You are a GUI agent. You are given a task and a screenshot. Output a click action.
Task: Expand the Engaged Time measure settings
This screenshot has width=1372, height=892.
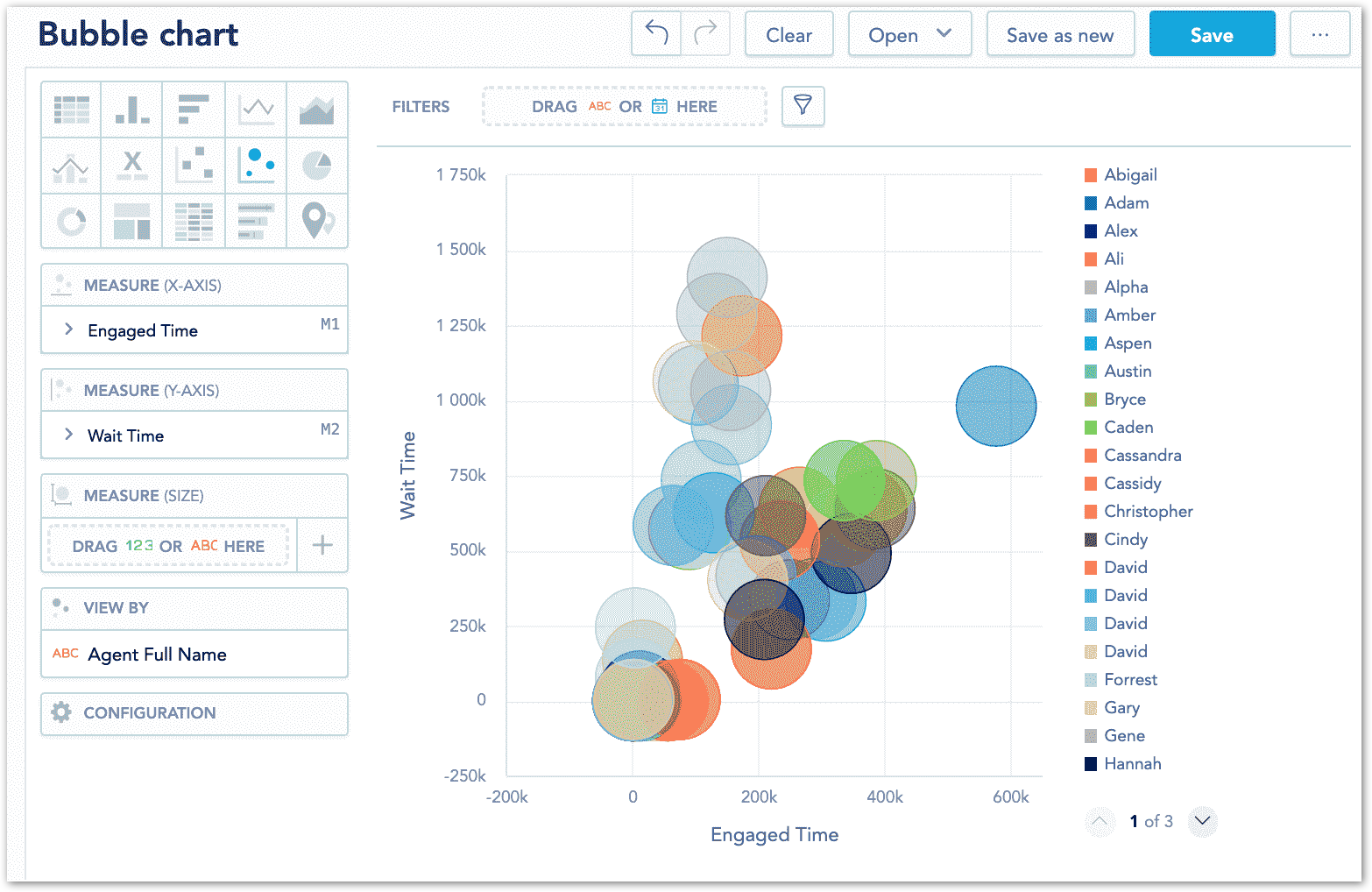click(x=68, y=330)
